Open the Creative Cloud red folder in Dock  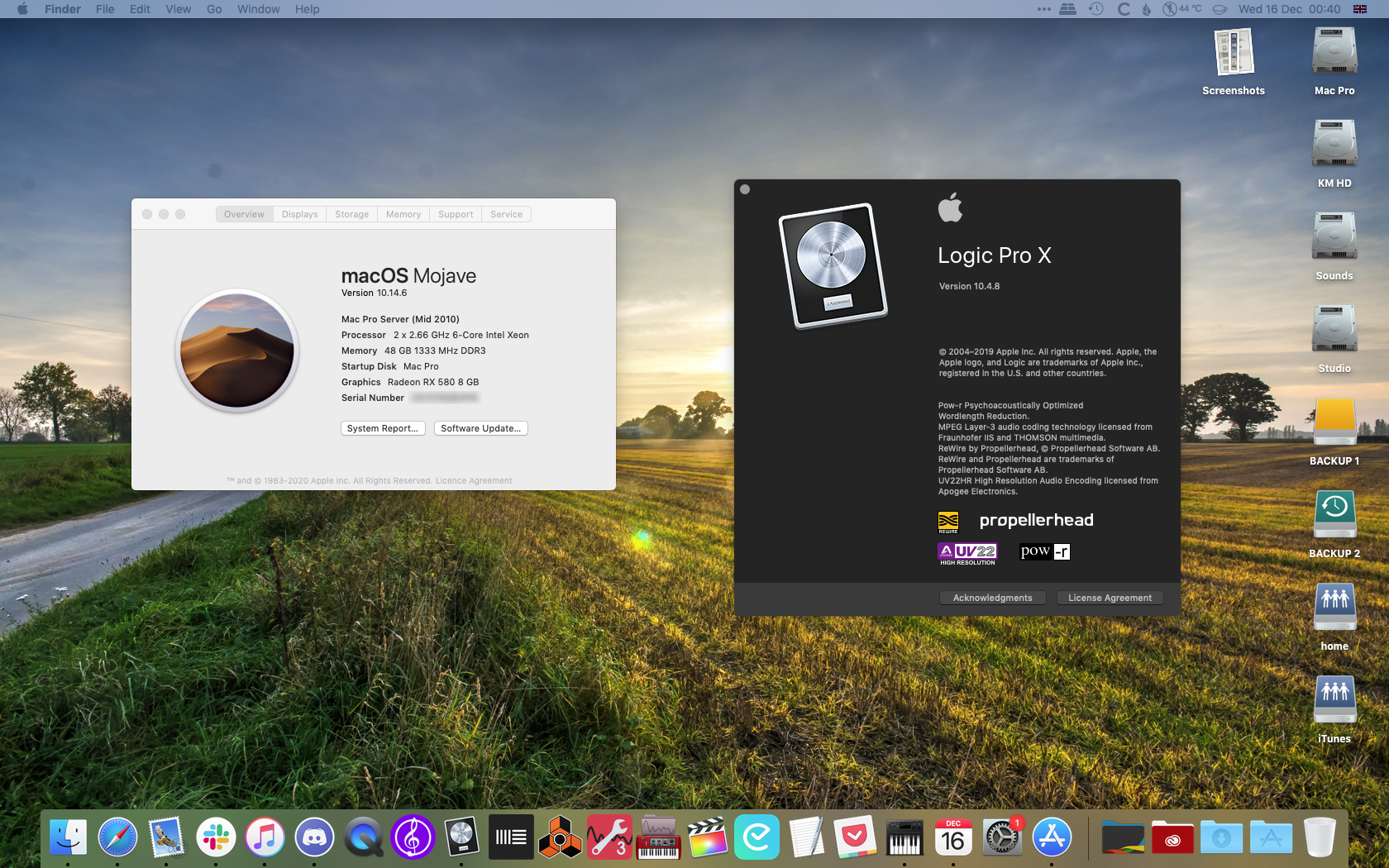(x=1172, y=837)
